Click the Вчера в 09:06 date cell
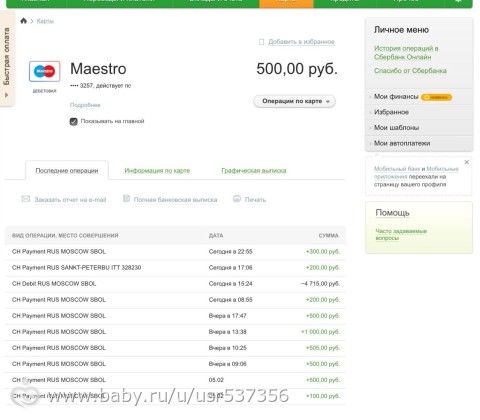 pos(227,364)
